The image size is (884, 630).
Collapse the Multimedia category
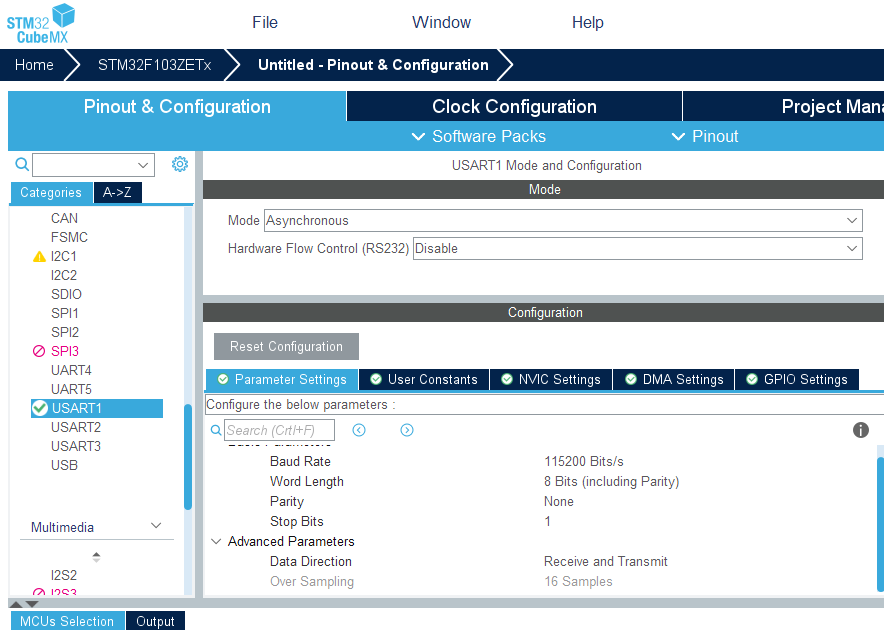(x=156, y=526)
